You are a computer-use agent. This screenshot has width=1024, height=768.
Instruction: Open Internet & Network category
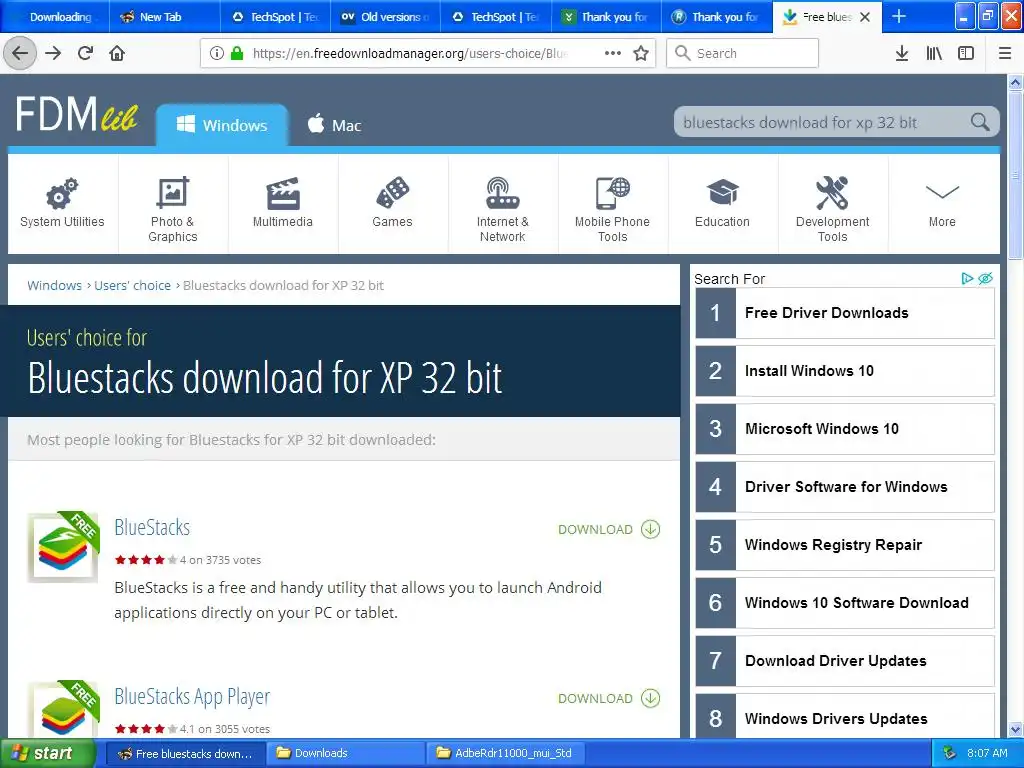[503, 203]
